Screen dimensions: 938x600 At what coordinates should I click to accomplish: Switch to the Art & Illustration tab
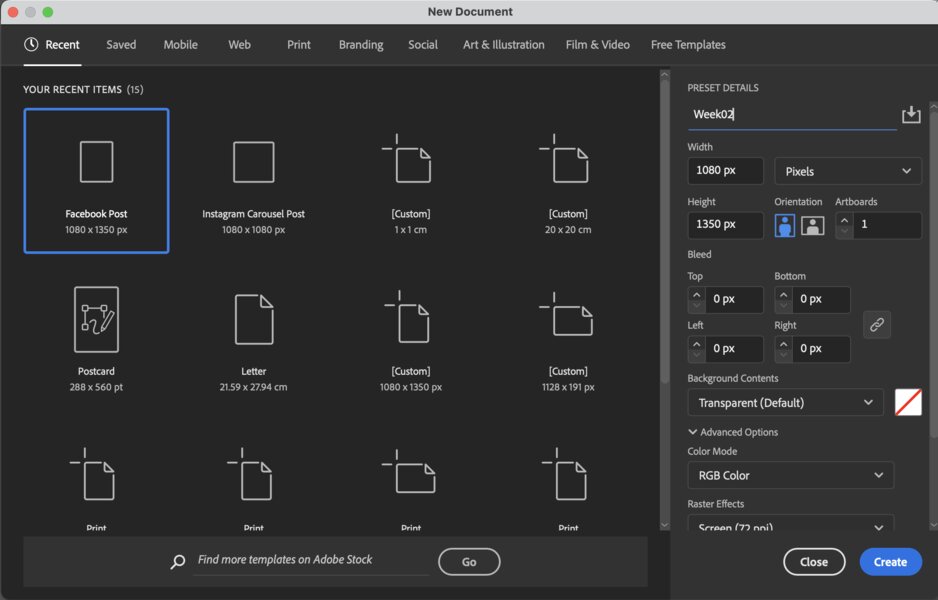pyautogui.click(x=503, y=45)
